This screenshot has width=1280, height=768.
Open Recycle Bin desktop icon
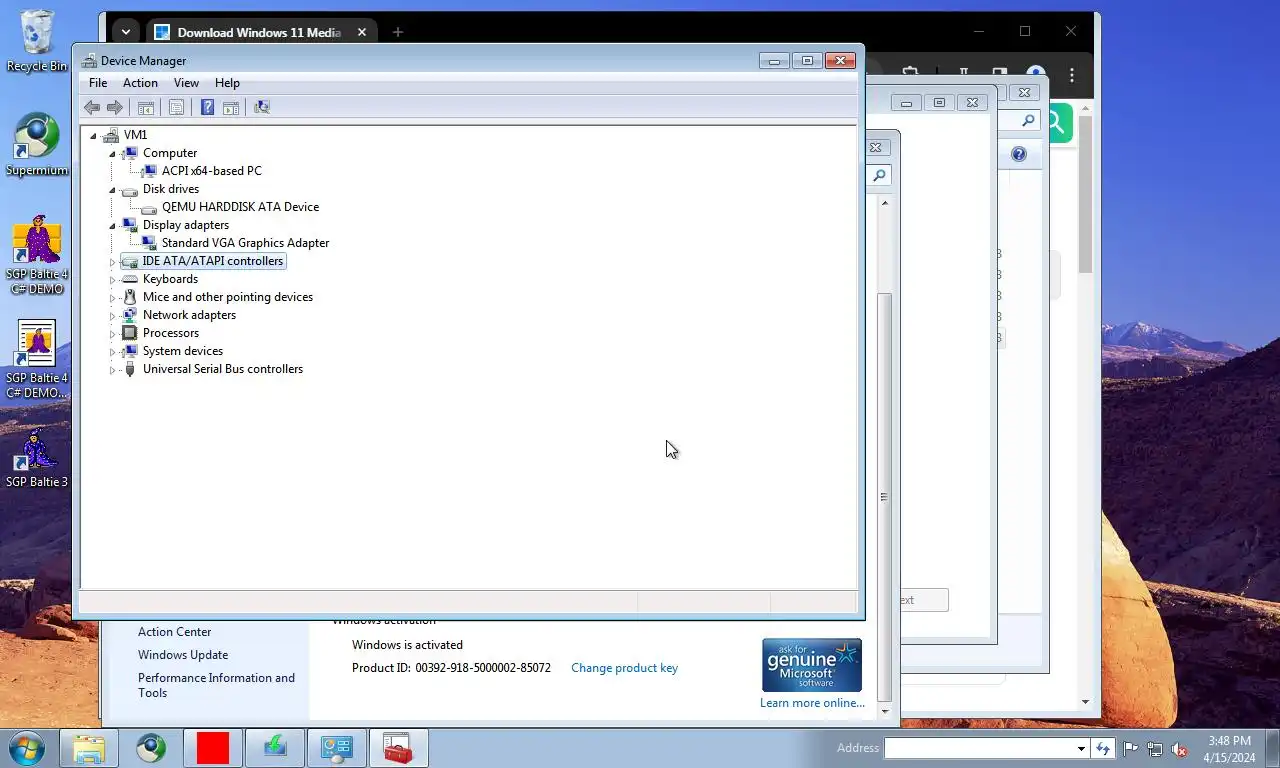[37, 42]
